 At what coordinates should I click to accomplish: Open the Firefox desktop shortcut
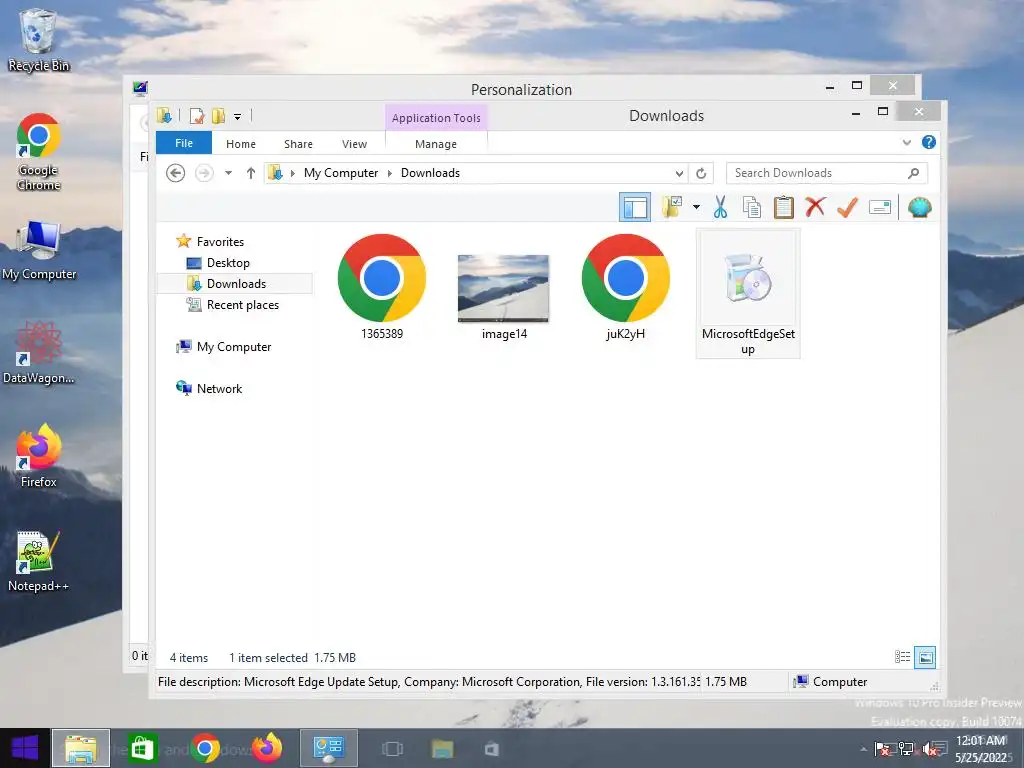pyautogui.click(x=39, y=455)
